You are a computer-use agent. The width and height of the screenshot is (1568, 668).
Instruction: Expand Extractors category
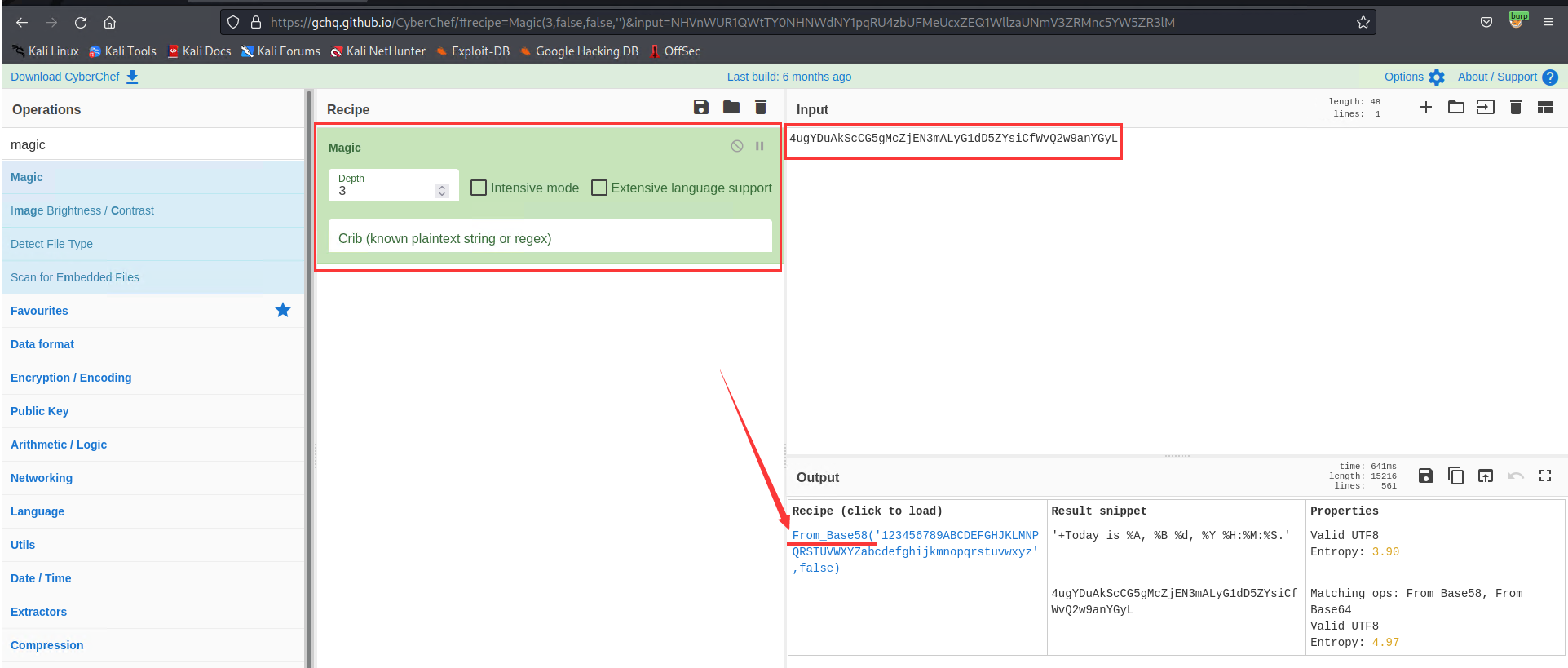click(153, 612)
